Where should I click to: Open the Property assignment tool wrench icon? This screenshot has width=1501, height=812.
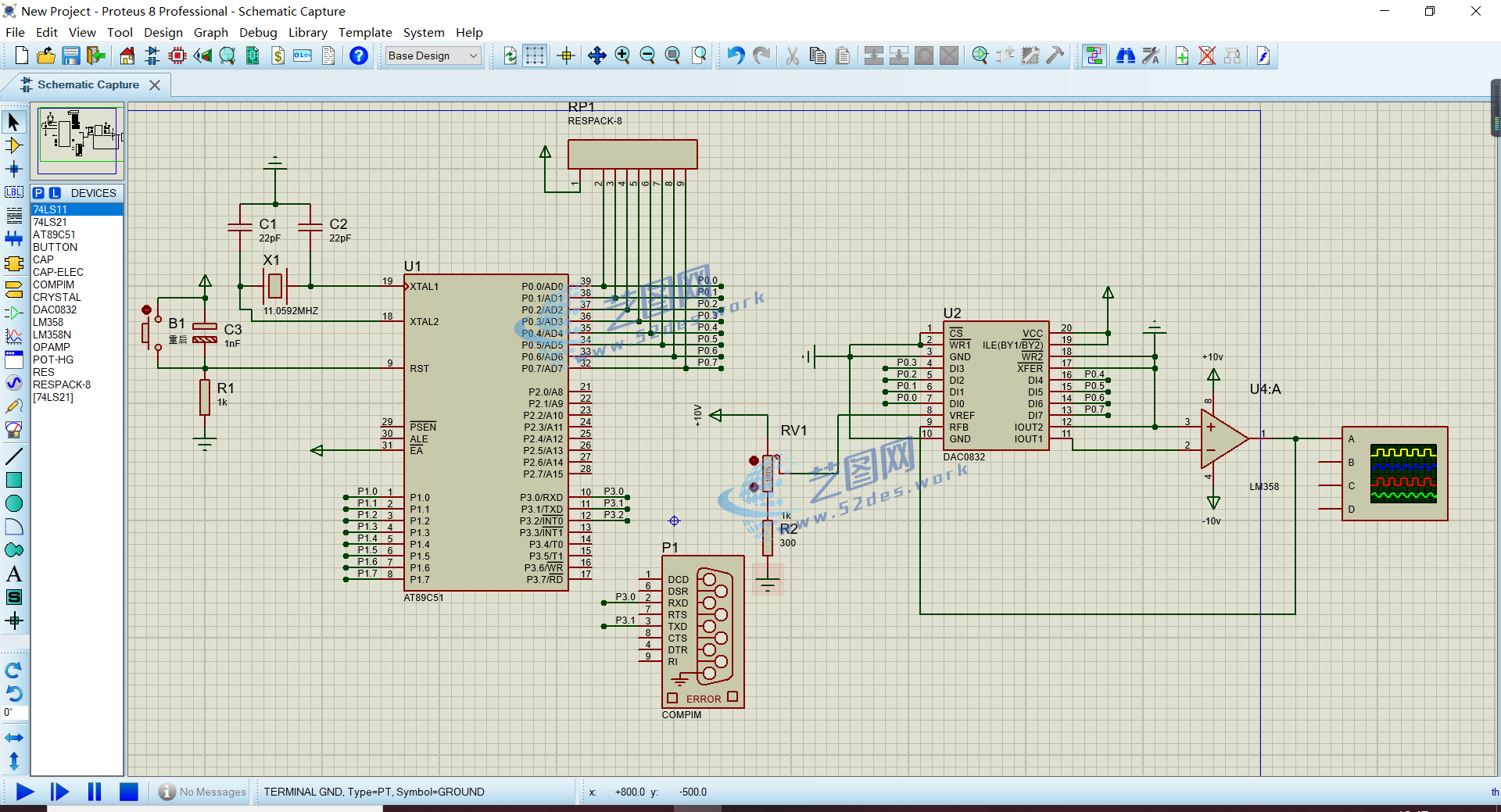pos(1151,55)
